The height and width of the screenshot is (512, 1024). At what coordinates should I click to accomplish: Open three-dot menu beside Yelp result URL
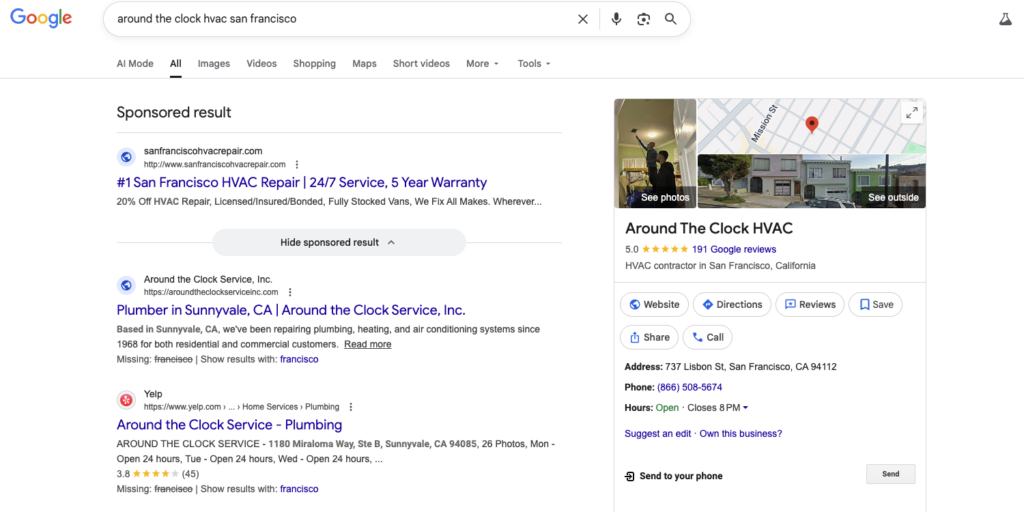(x=351, y=407)
